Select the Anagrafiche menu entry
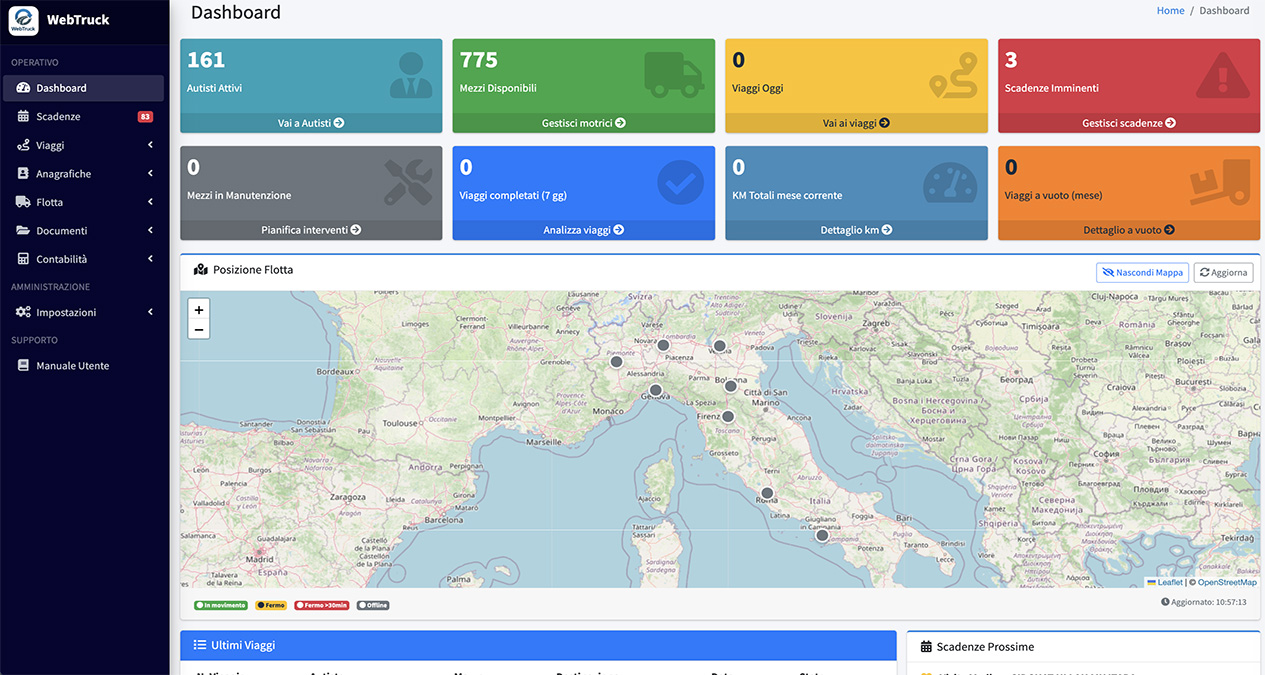1265x675 pixels. (x=84, y=174)
